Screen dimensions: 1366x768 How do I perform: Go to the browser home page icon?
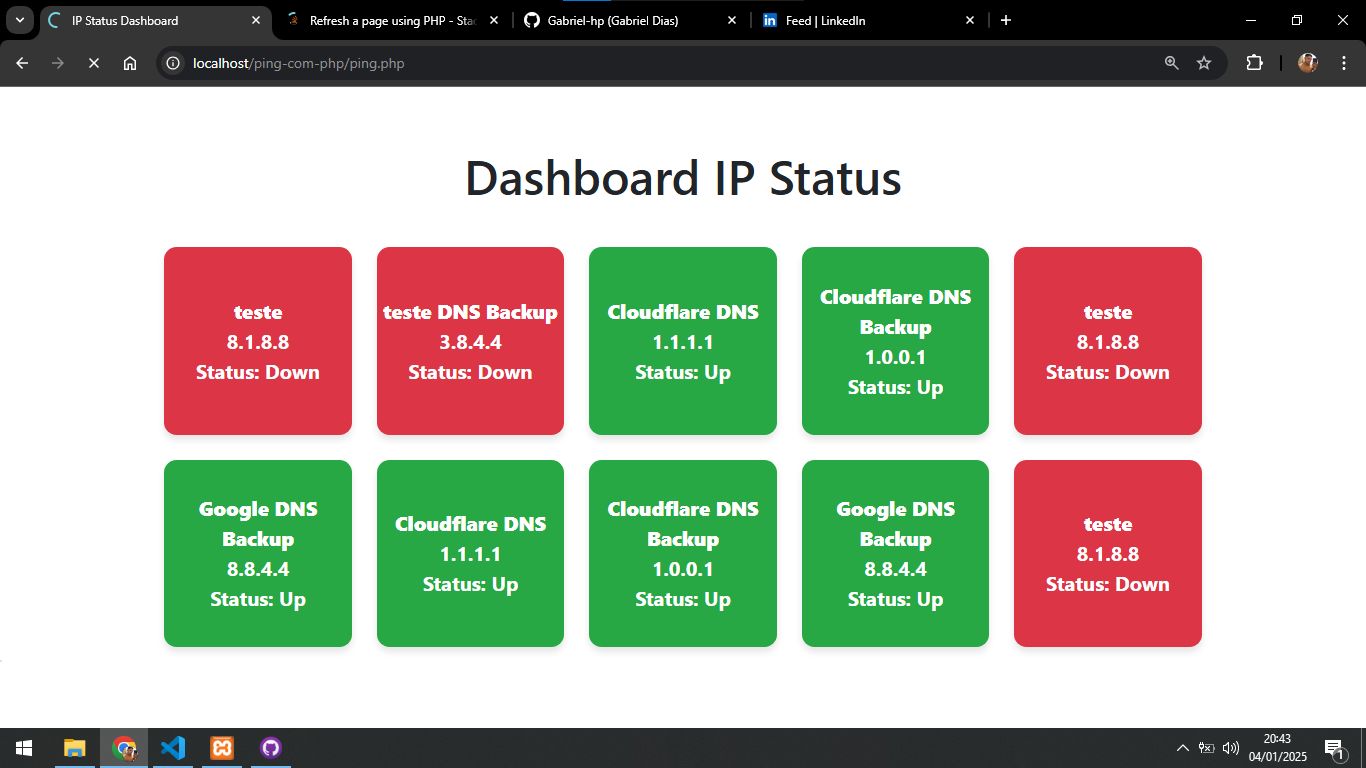click(x=130, y=63)
